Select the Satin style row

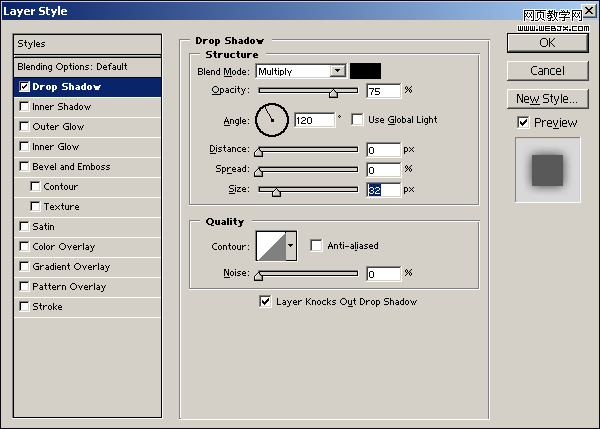click(x=87, y=227)
